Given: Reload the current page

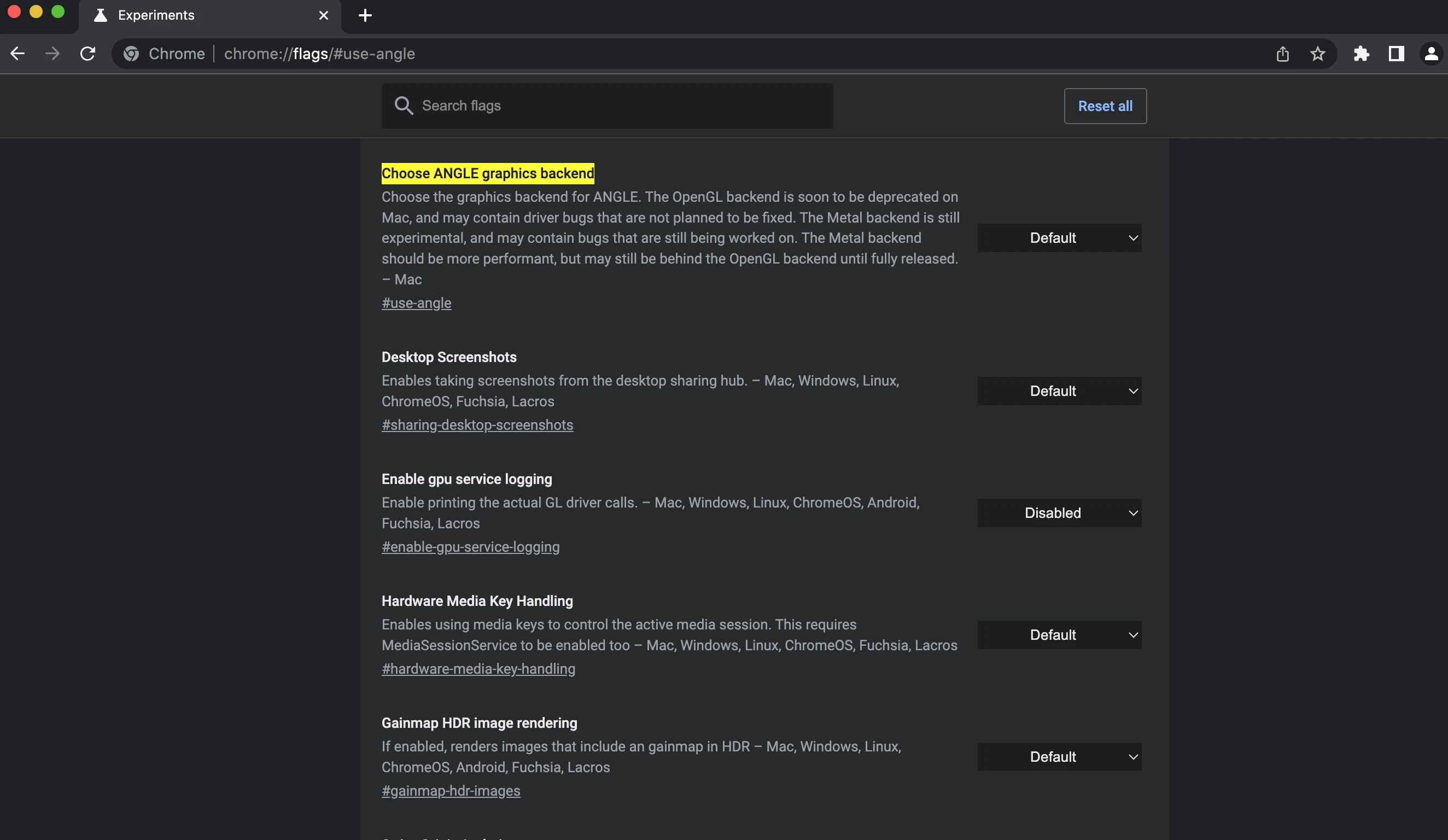Looking at the screenshot, I should [x=87, y=54].
